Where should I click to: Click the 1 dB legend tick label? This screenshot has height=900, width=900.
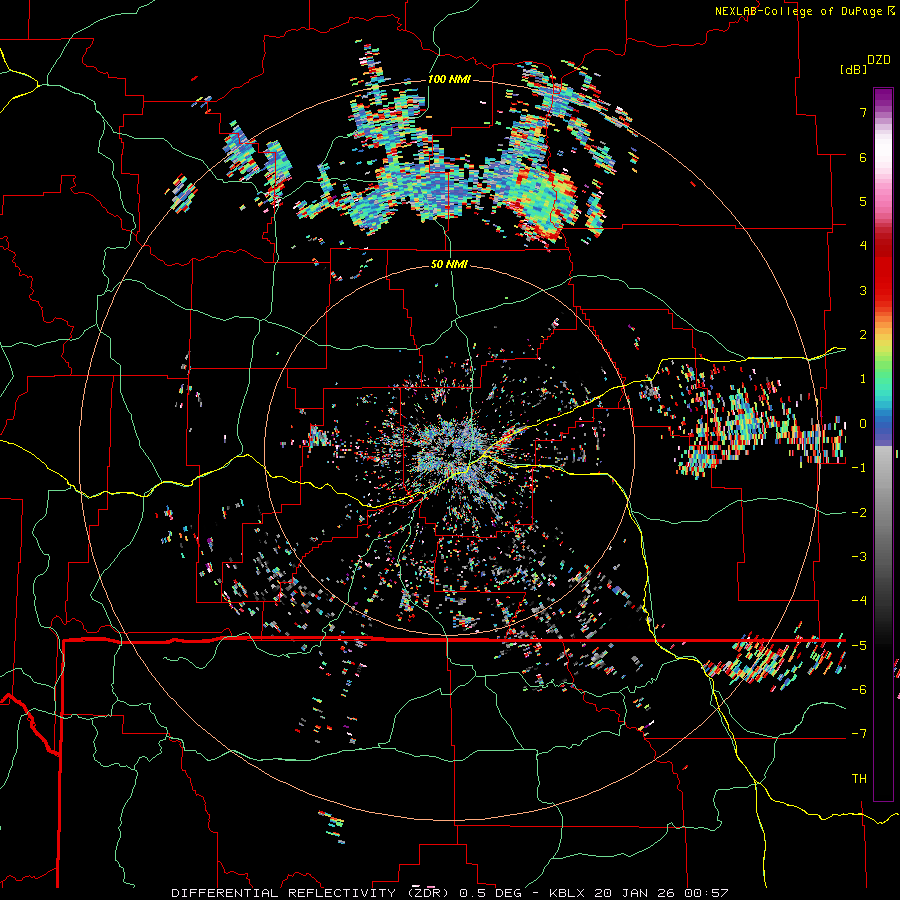[x=863, y=379]
